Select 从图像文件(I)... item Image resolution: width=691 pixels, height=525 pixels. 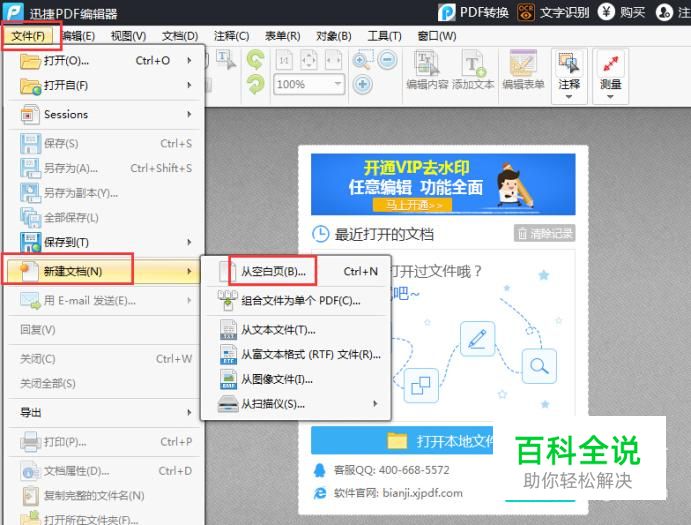(x=296, y=379)
